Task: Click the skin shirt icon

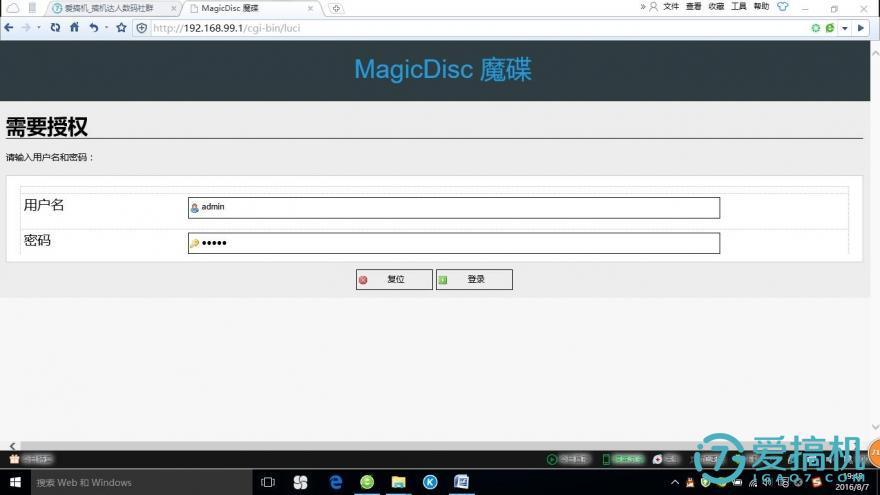Action: [x=783, y=7]
